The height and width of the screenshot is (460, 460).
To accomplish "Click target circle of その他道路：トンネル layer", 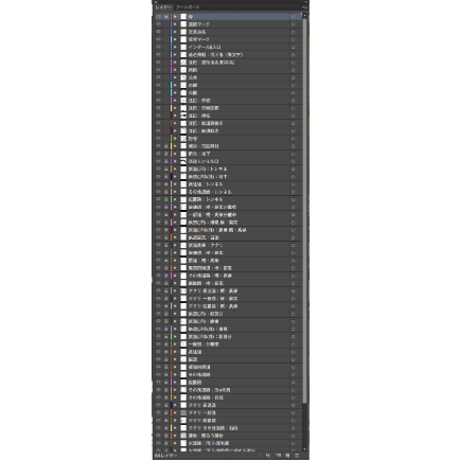I will click(293, 192).
